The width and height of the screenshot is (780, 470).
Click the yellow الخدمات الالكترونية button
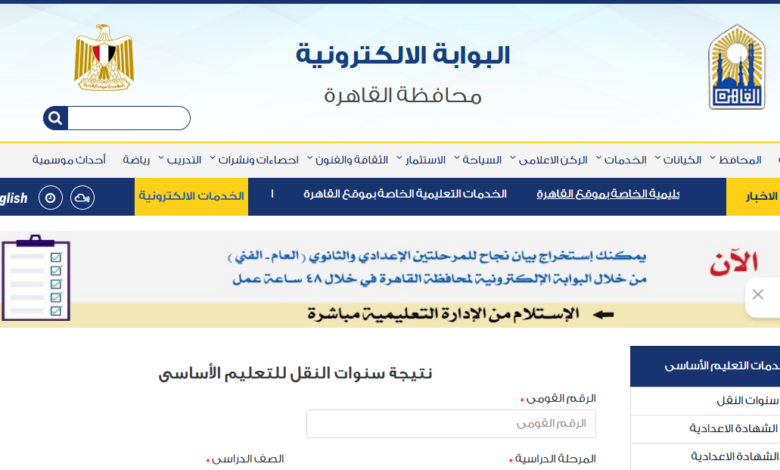pyautogui.click(x=191, y=196)
